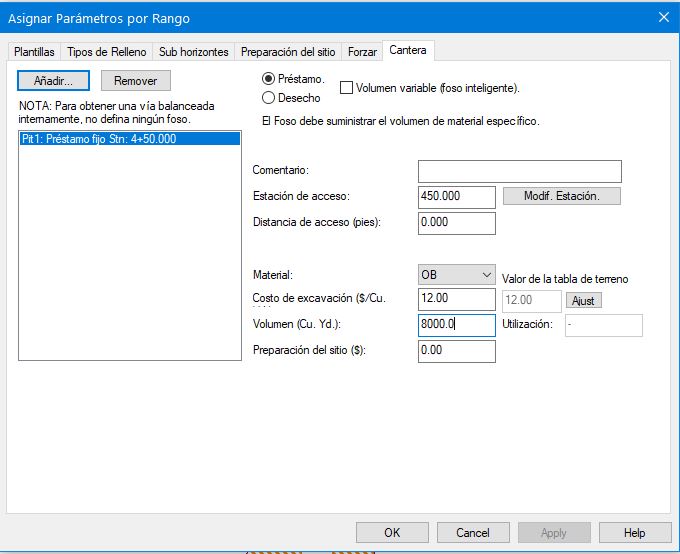The width and height of the screenshot is (680, 554).
Task: Select the Sub horizontes tab
Action: (194, 52)
